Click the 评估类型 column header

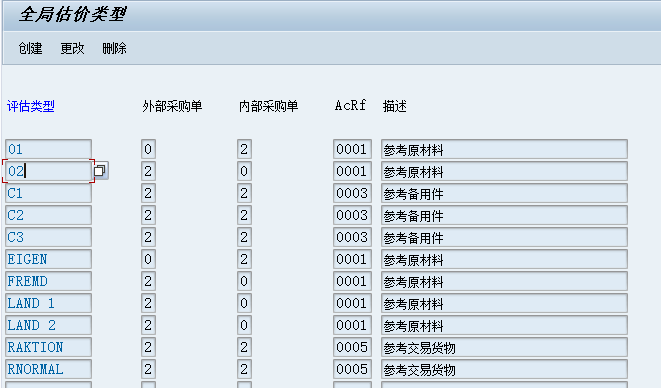tap(31, 106)
